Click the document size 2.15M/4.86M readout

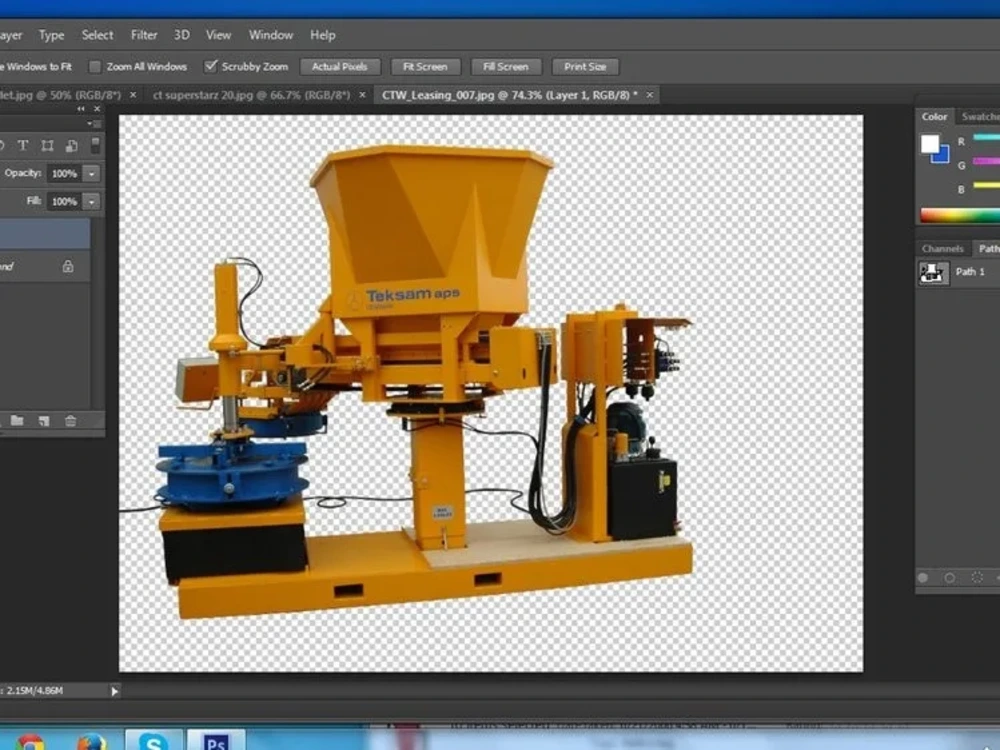35,691
